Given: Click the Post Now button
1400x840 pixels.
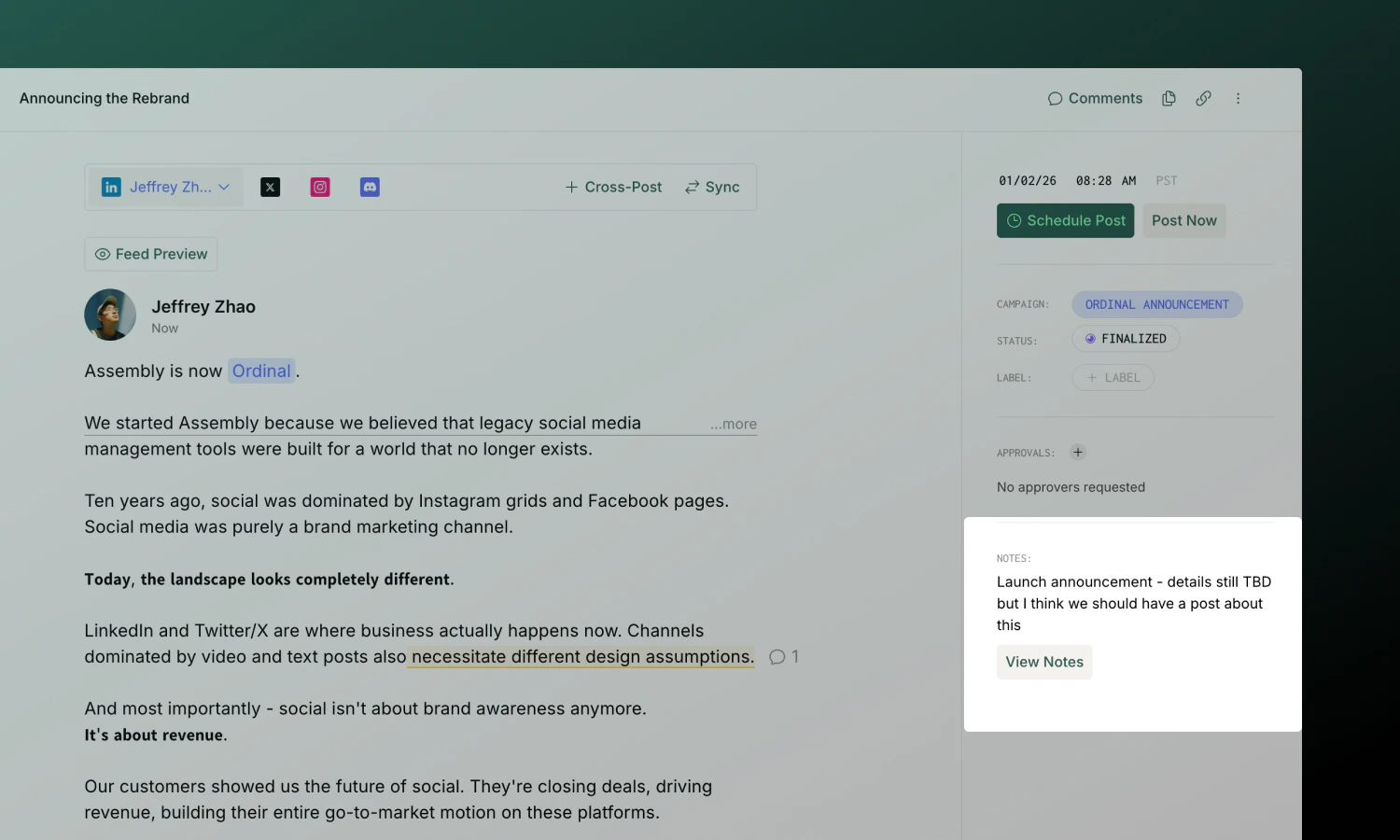Looking at the screenshot, I should [x=1184, y=220].
